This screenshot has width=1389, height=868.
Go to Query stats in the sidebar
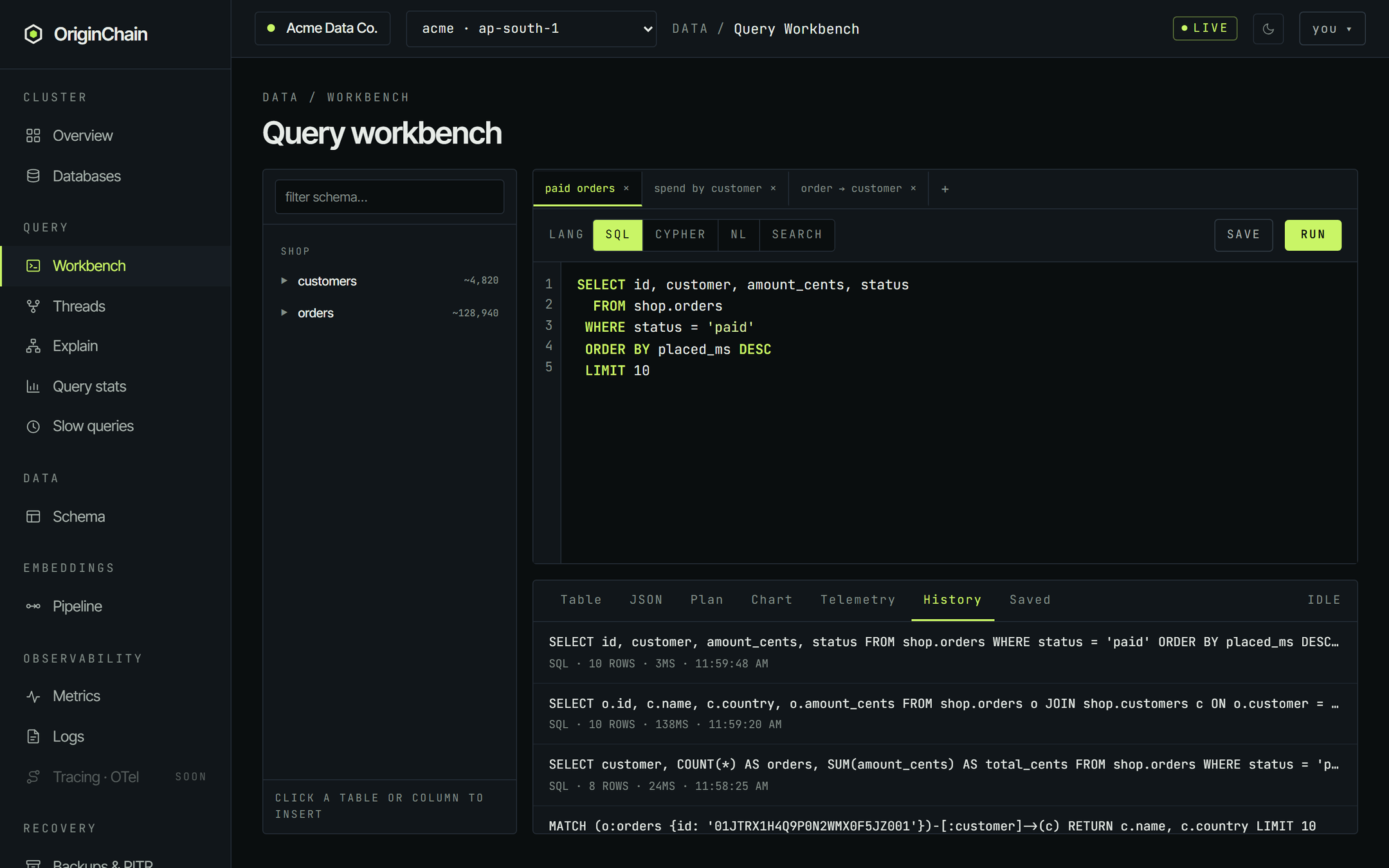[115, 386]
